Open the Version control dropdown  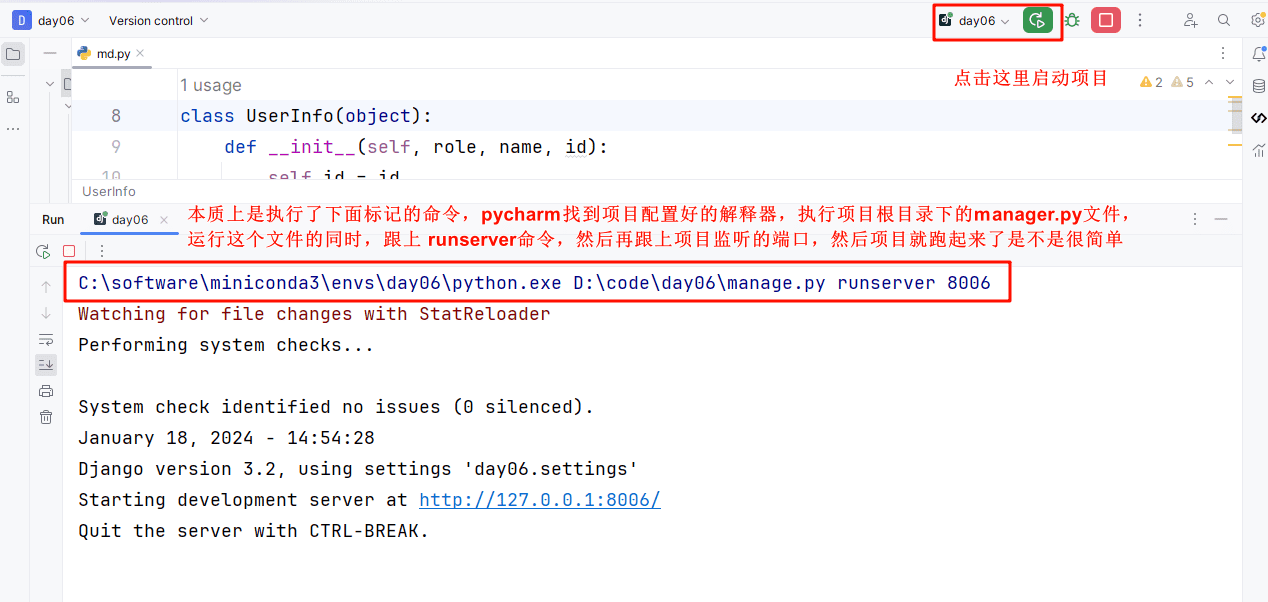(159, 20)
